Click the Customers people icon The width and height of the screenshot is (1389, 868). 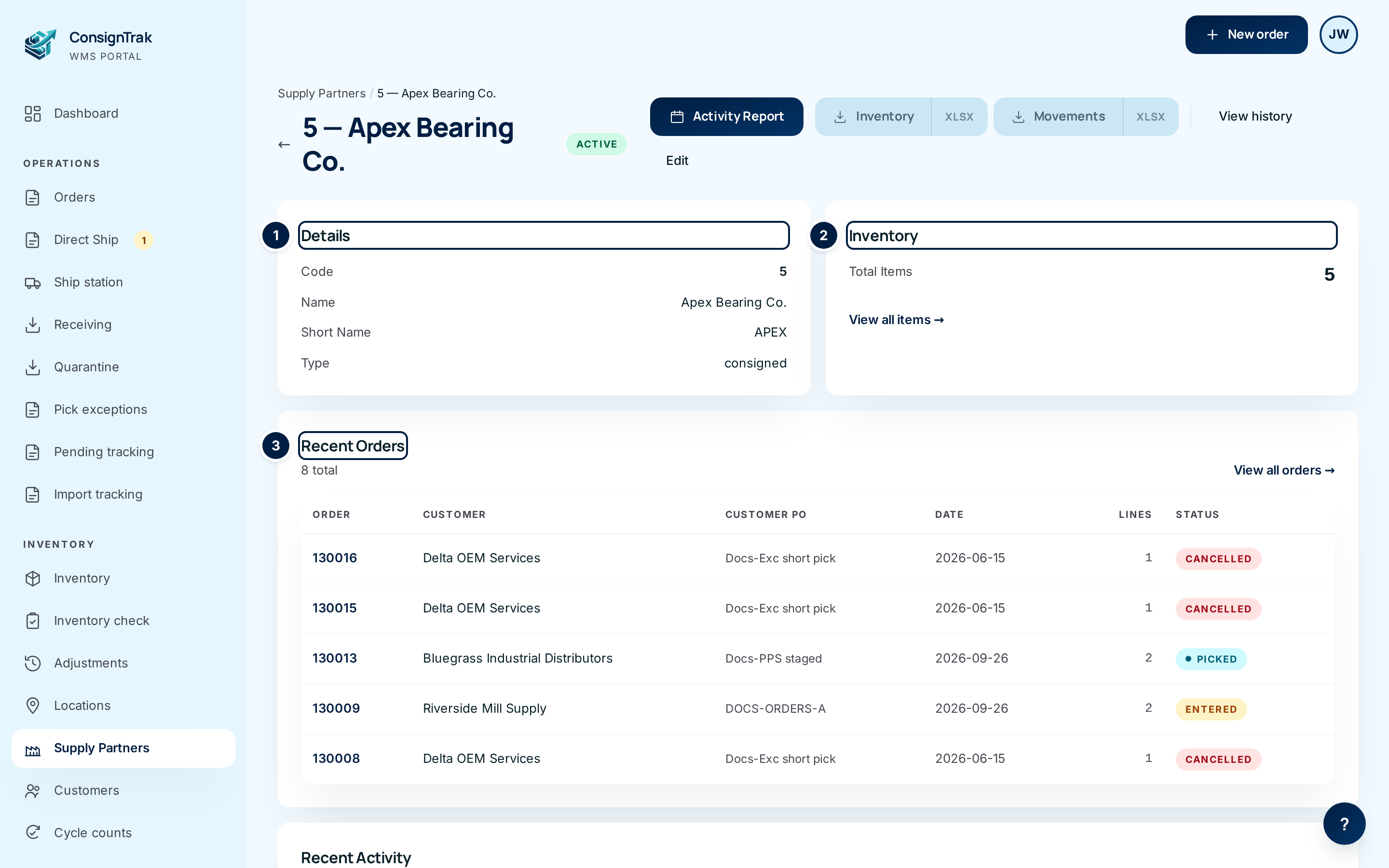(x=33, y=791)
